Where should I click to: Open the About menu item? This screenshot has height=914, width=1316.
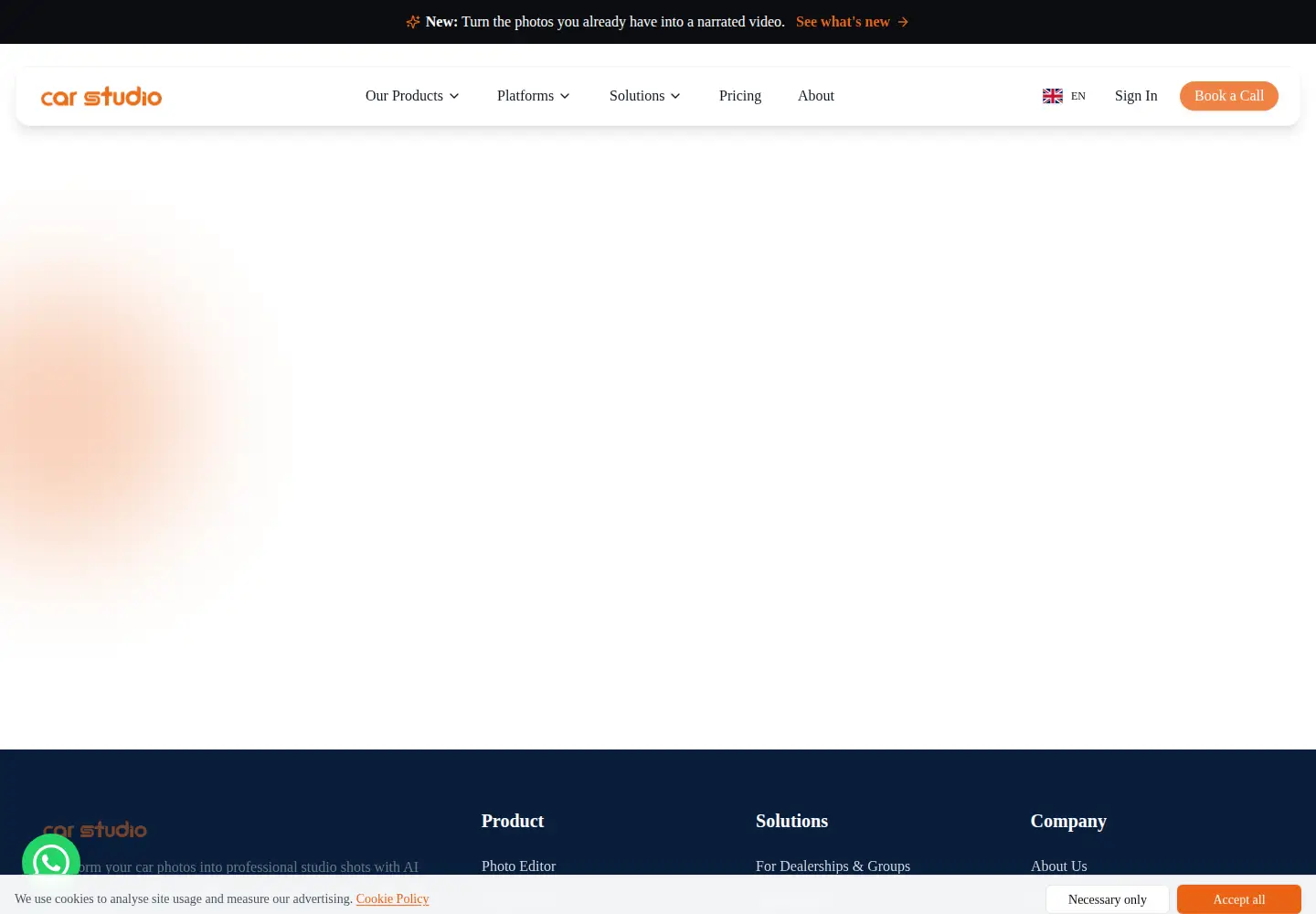click(x=816, y=96)
